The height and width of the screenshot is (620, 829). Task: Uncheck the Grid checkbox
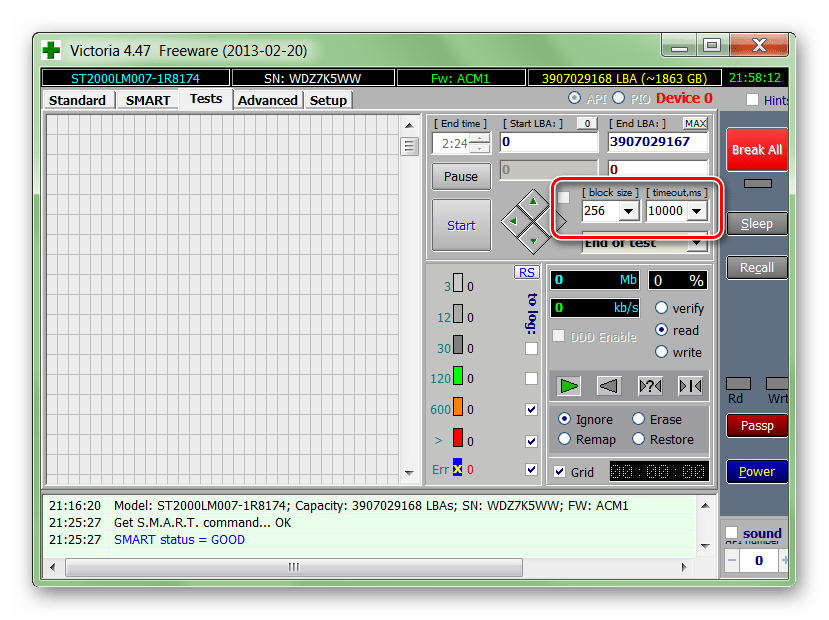coord(558,472)
